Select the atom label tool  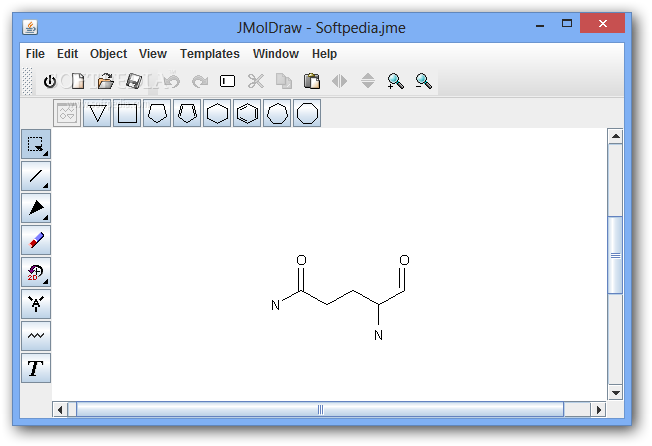[x=36, y=304]
